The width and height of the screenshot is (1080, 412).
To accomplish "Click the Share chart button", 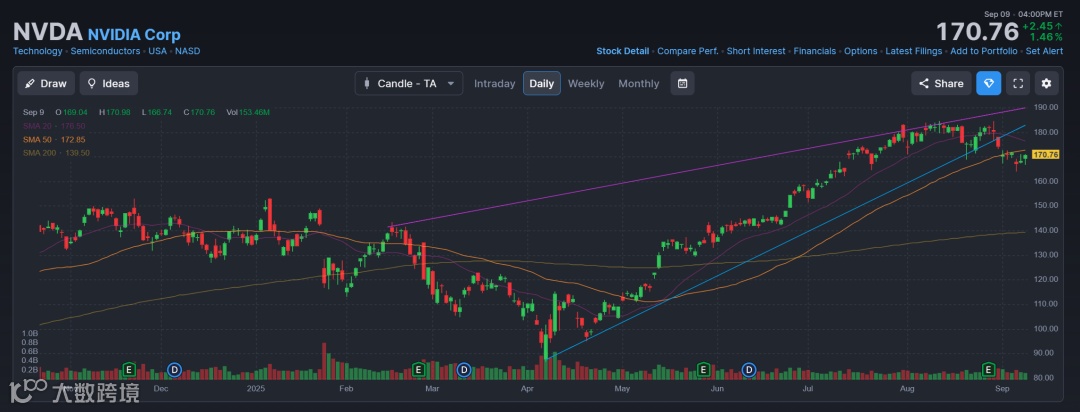I will [941, 83].
